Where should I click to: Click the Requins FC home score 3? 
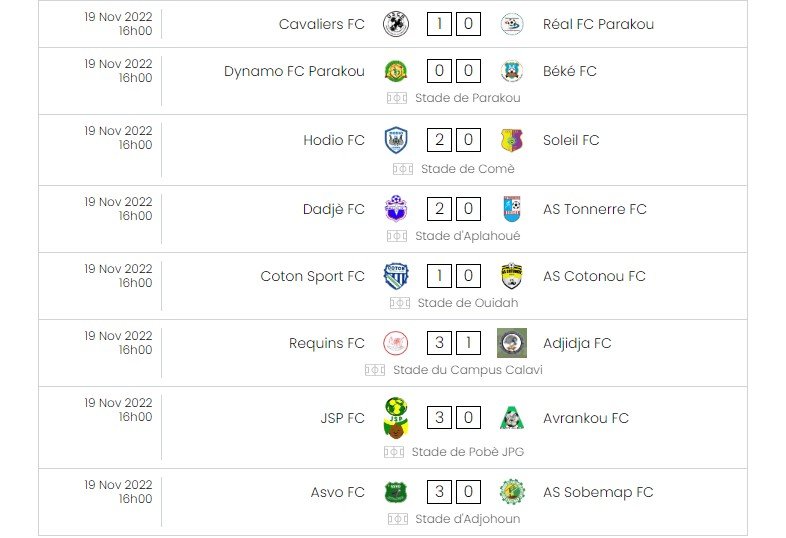coord(439,343)
